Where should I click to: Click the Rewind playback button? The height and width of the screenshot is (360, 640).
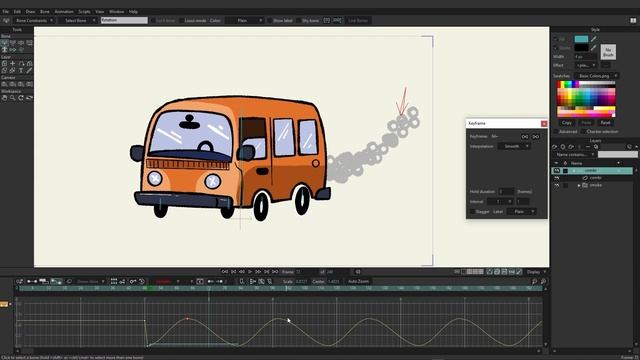tap(225, 271)
